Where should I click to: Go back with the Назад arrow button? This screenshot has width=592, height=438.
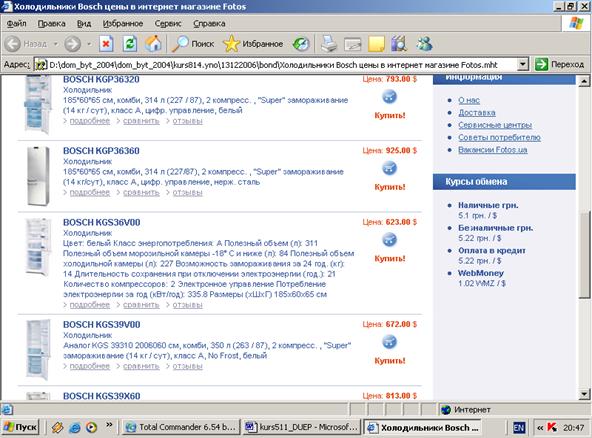coord(26,44)
